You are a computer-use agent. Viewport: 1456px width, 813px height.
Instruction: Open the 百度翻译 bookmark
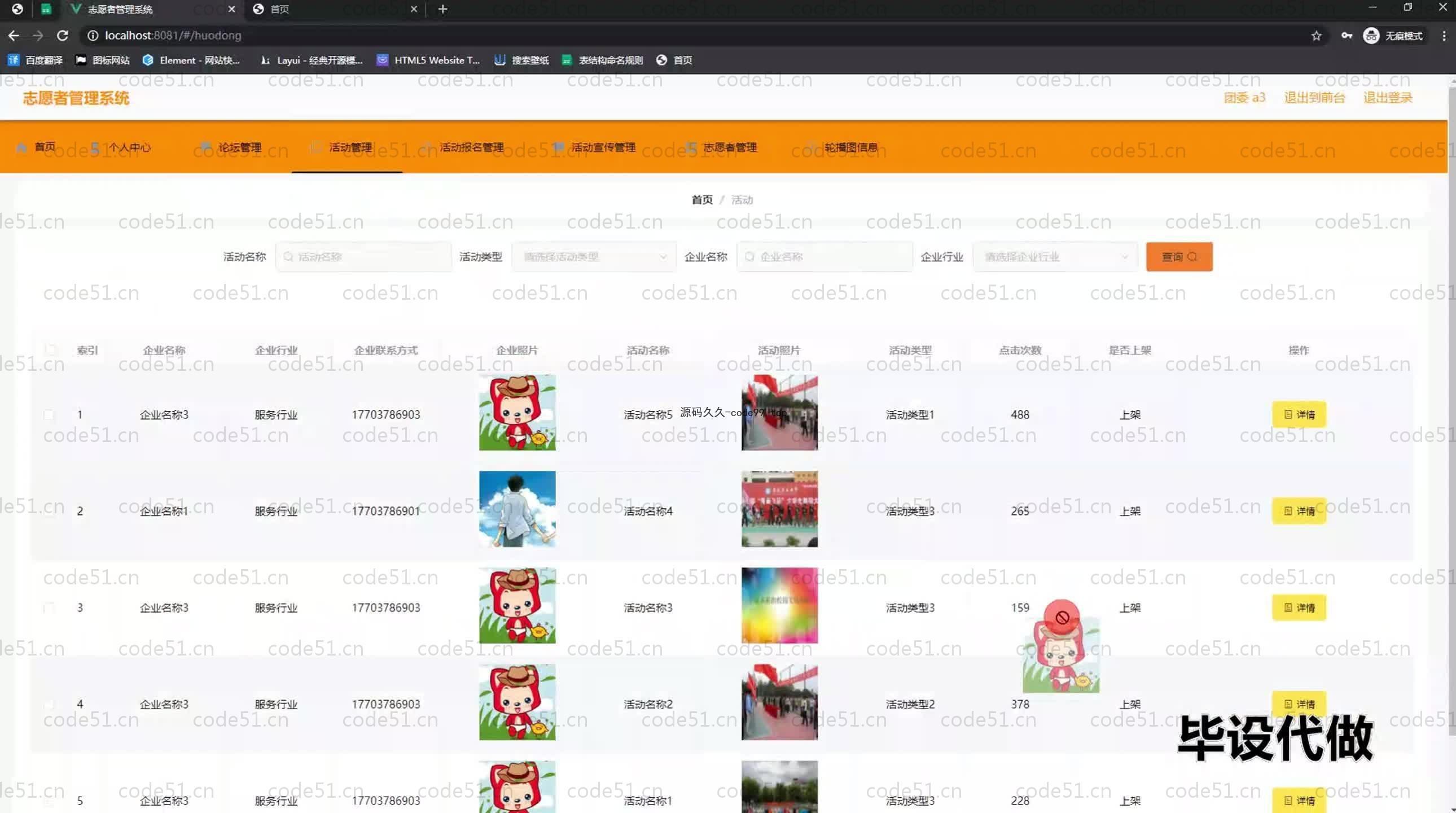(35, 60)
